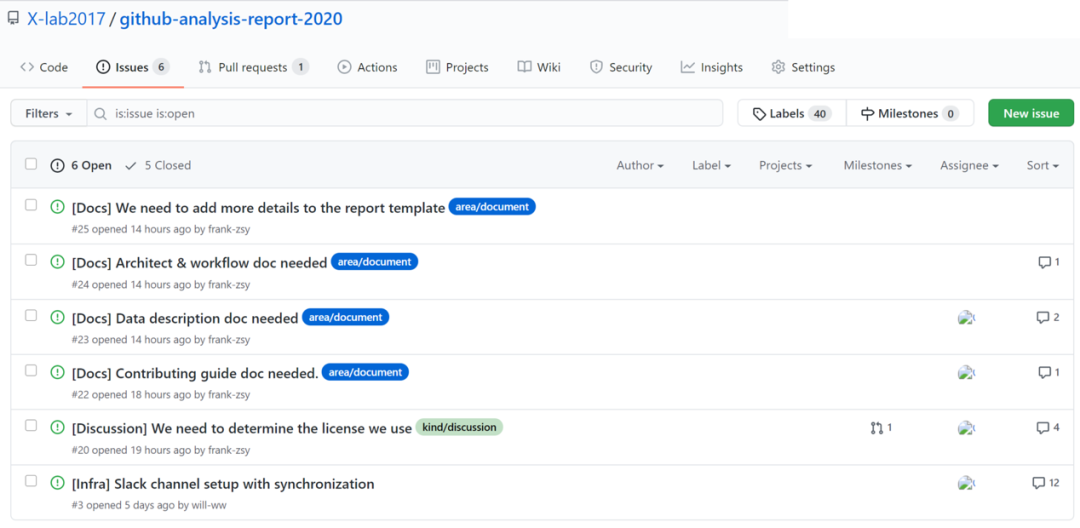Screen dimensions: 1080x528
Task: Click assignee avatar on Data description issue
Action: click(966, 317)
